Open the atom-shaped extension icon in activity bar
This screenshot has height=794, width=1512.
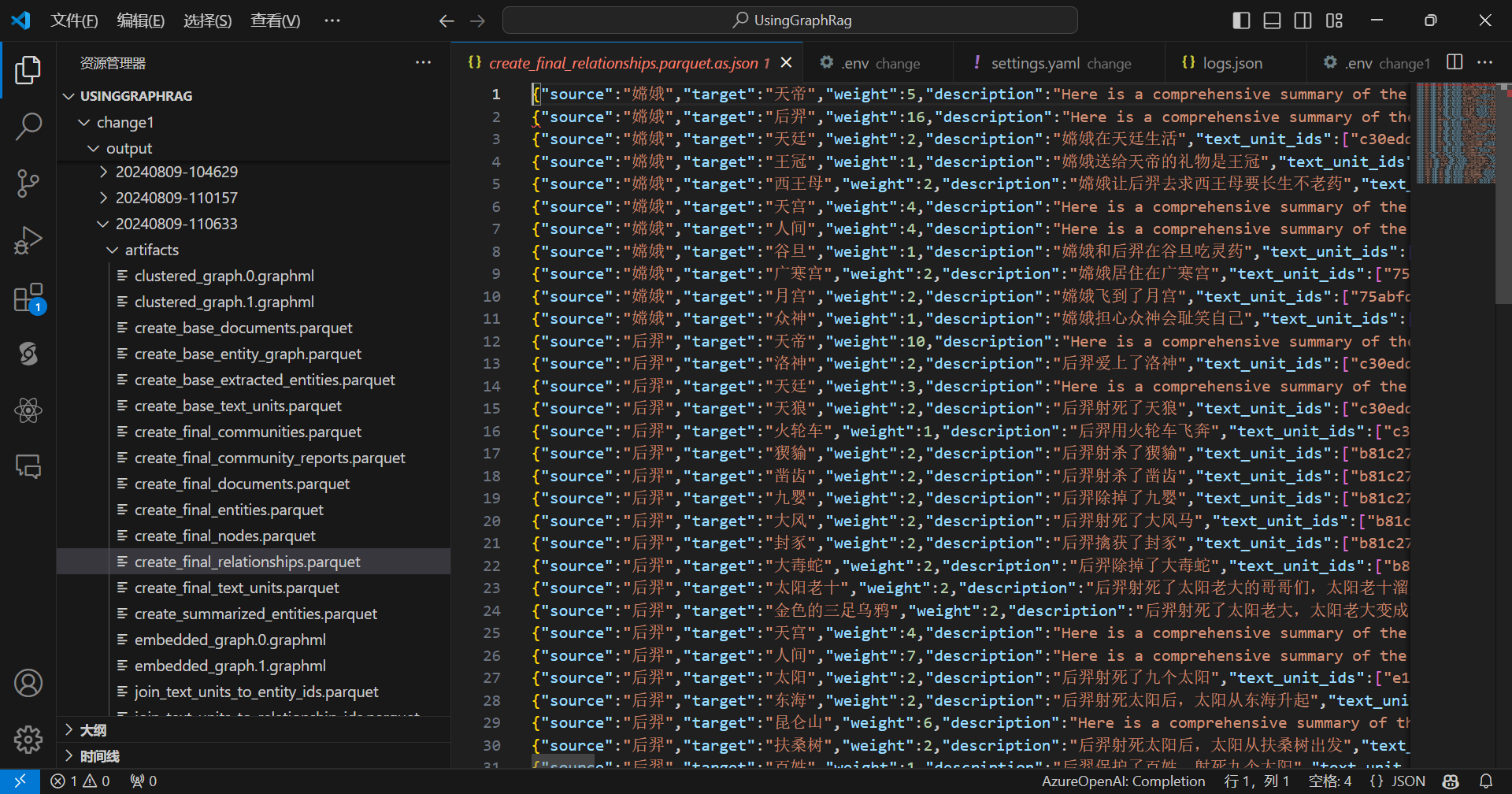pyautogui.click(x=28, y=410)
